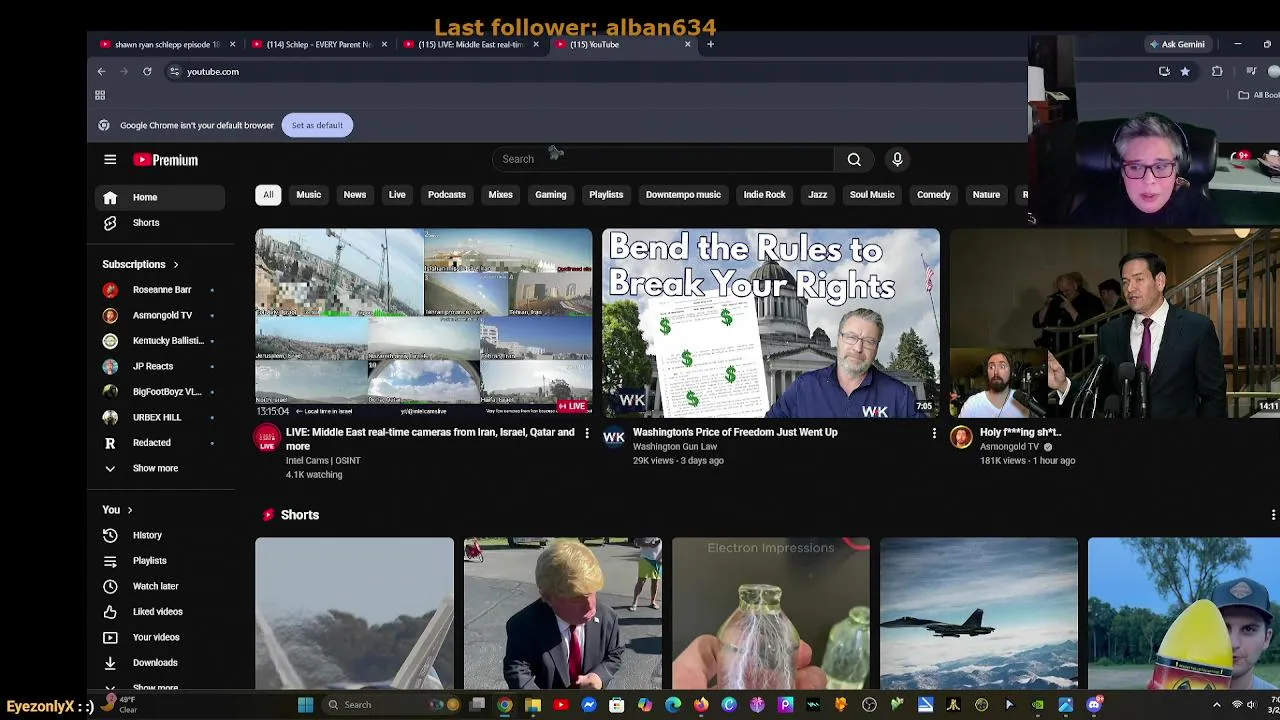Open Intel Cams OSINT channel link
Screen dimensions: 1280x720
tap(323, 461)
